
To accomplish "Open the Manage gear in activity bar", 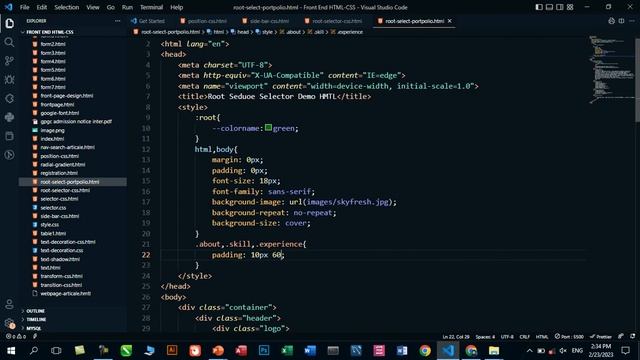I will 9,323.
